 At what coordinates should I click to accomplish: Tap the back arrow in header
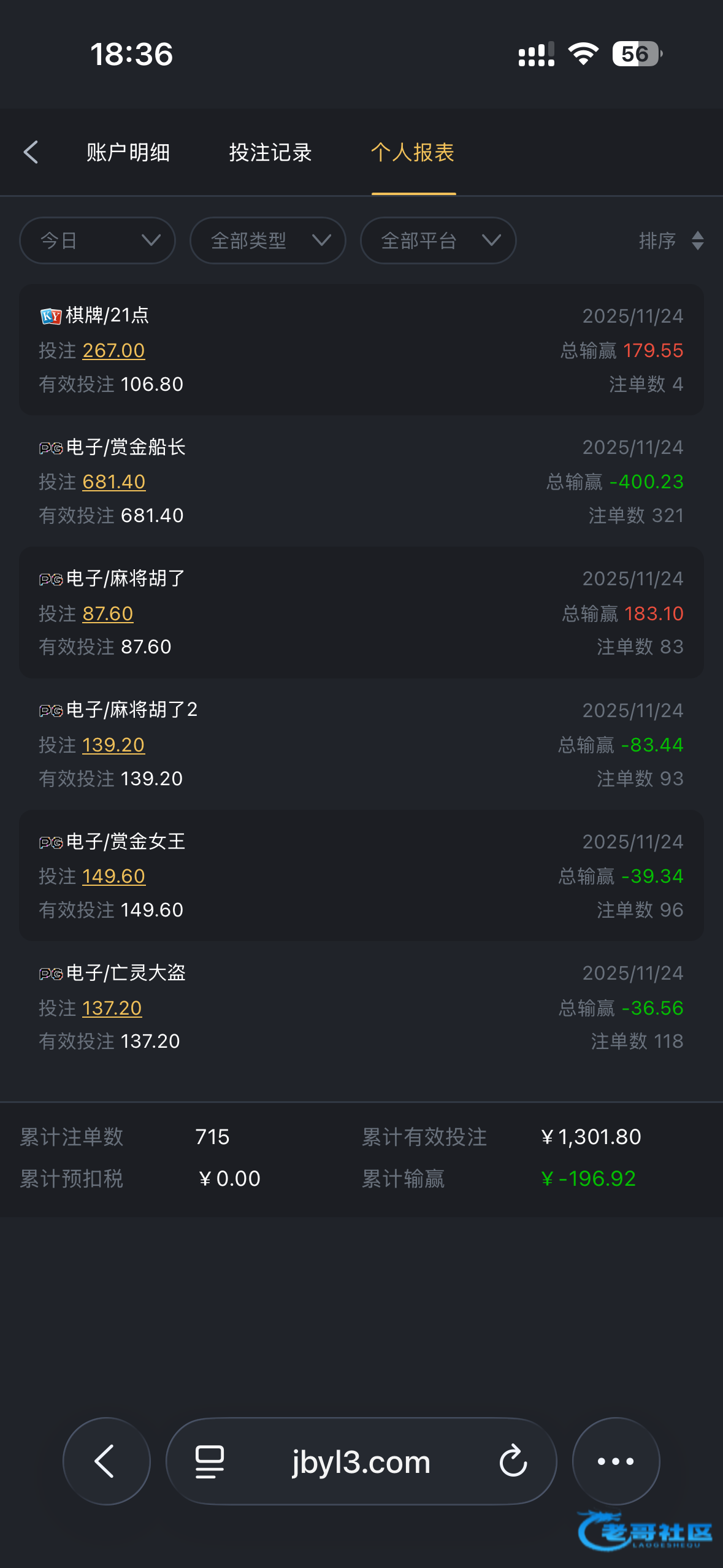[x=31, y=152]
